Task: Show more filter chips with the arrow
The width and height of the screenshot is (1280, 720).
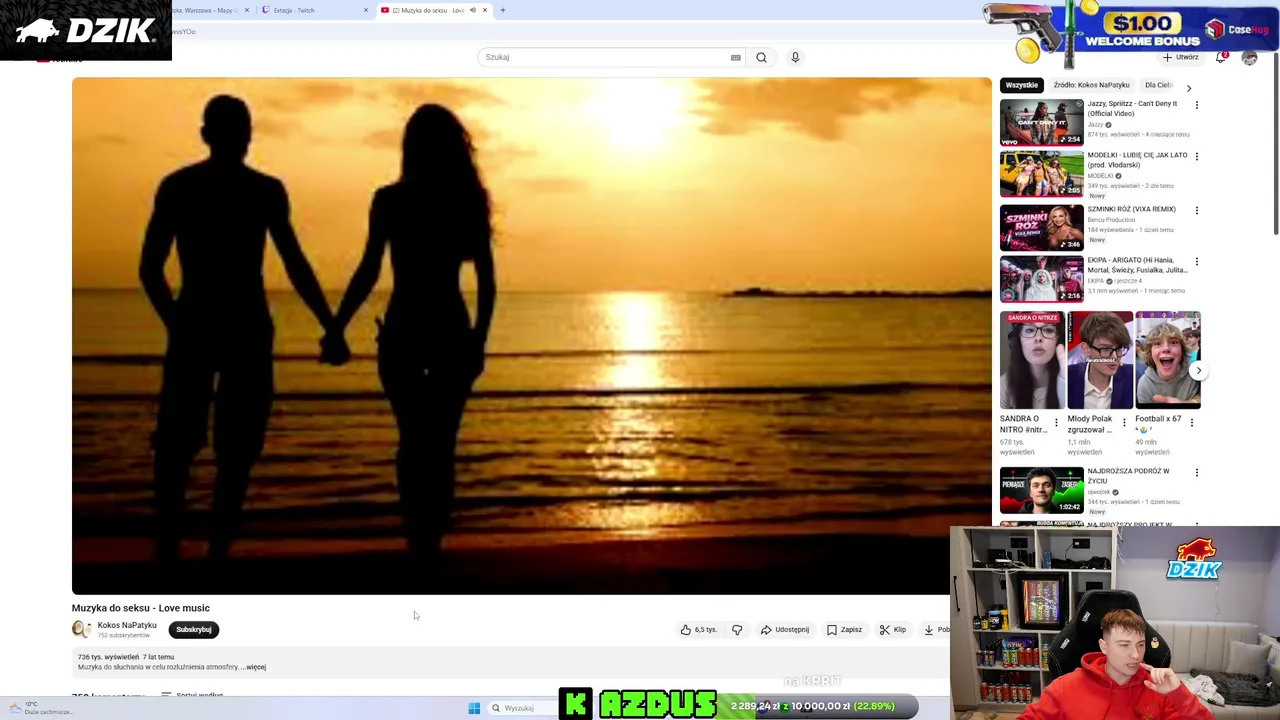Action: coord(1189,88)
